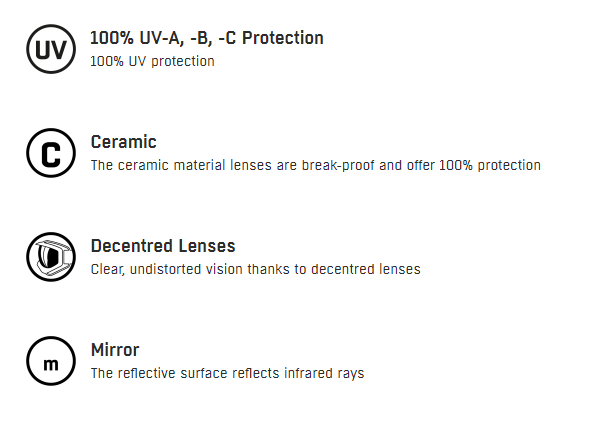The image size is (611, 431).
Task: Click the 'Mirror' feature title
Action: [115, 350]
